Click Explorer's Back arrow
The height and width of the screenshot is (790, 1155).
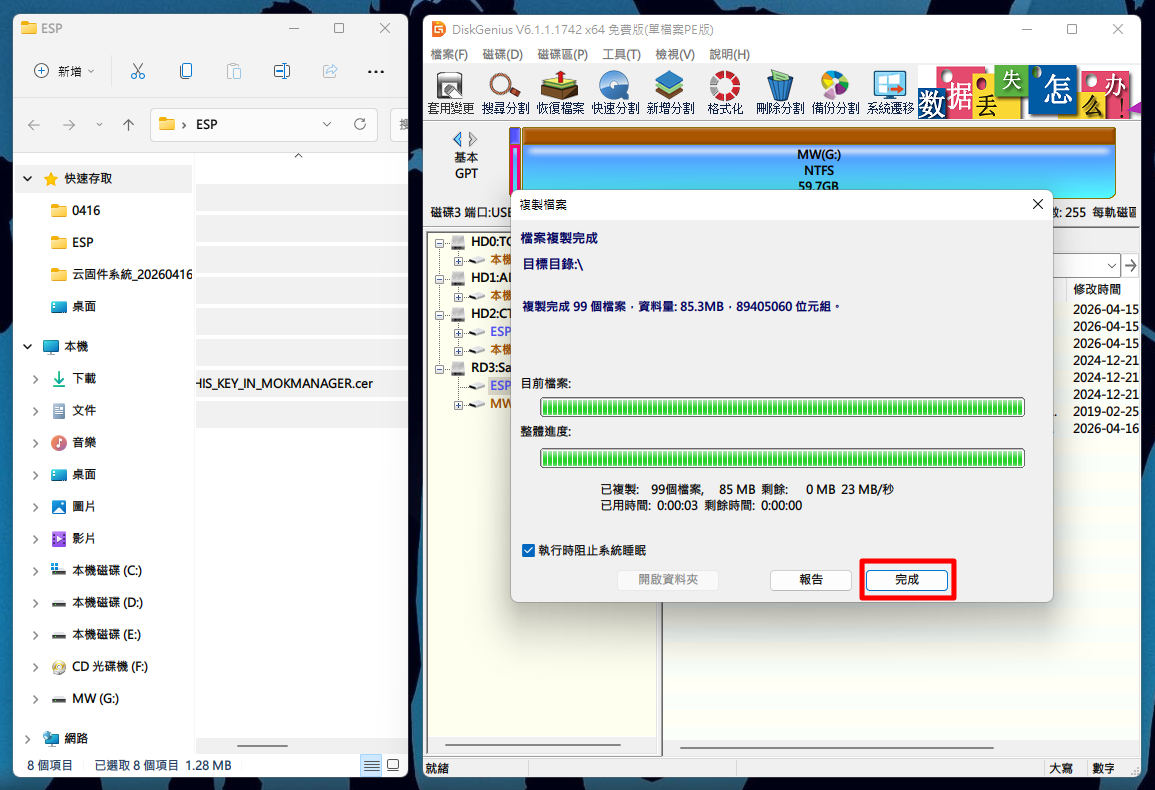34,125
